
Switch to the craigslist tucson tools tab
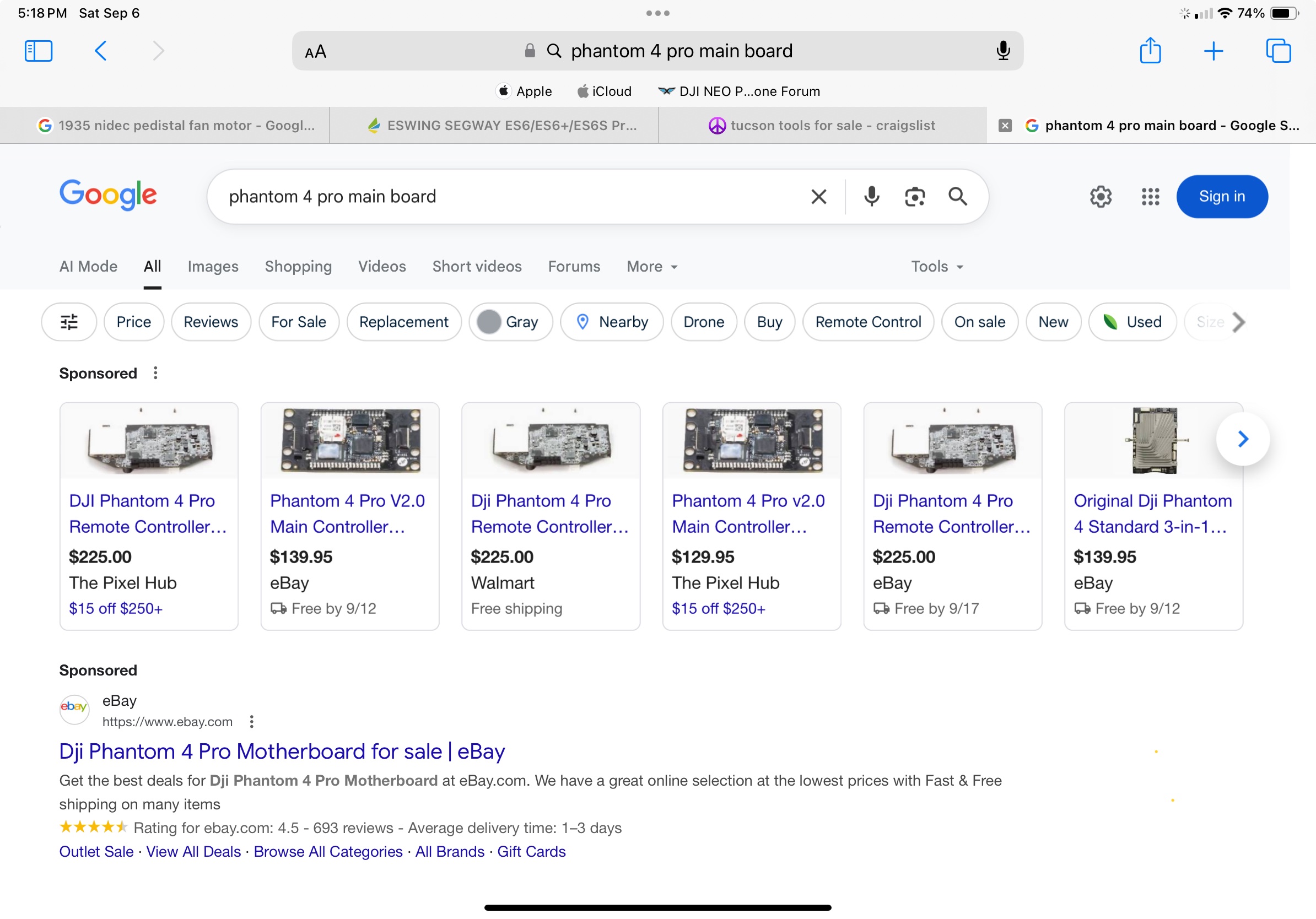coord(822,126)
